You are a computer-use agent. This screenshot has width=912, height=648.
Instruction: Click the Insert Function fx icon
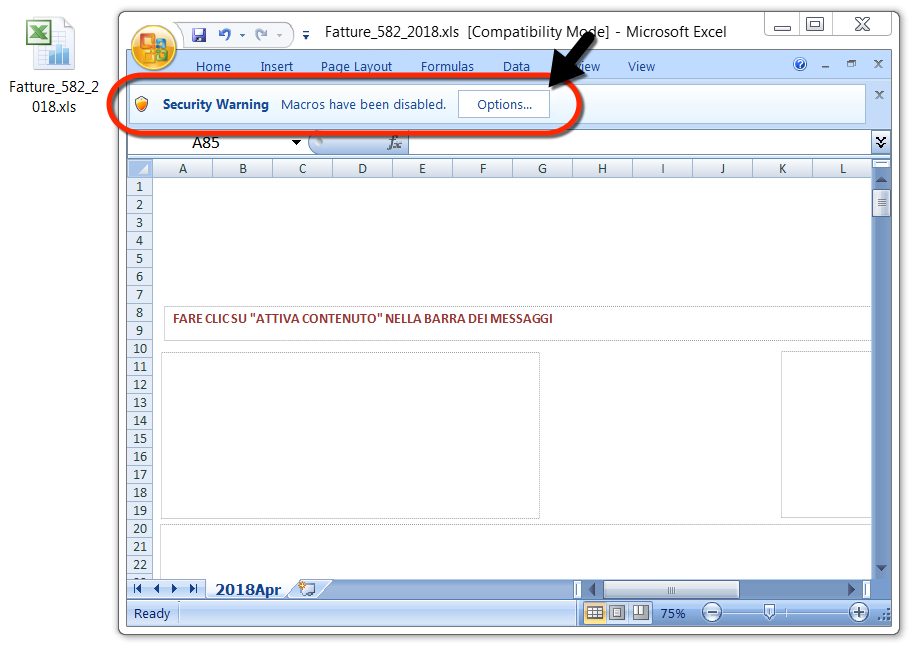[x=395, y=143]
